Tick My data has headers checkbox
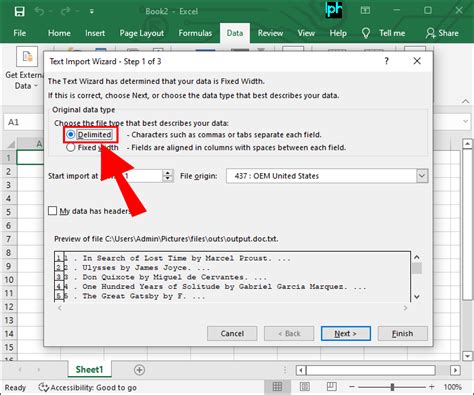Viewport: 474px width, 395px height. [x=52, y=211]
